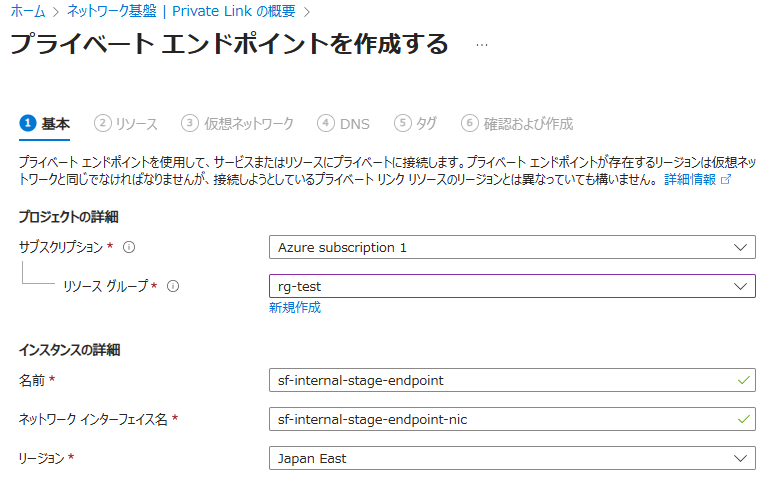The width and height of the screenshot is (780, 488).
Task: Click the 新規作成 link
Action: 295,308
